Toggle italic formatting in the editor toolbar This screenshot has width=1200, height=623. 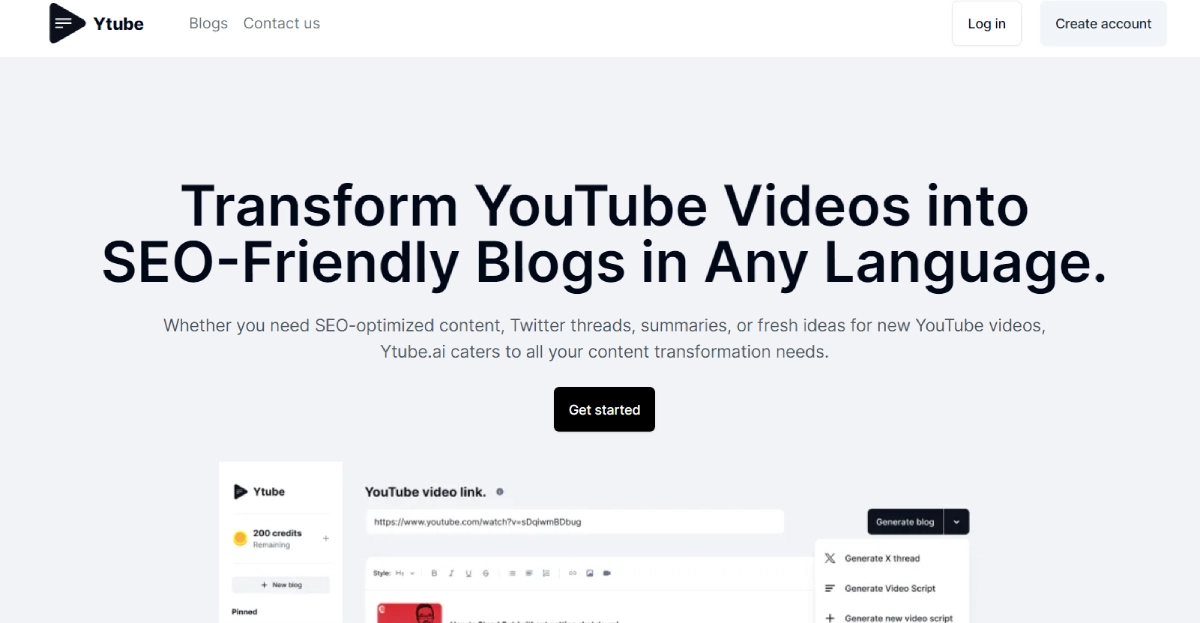(451, 573)
